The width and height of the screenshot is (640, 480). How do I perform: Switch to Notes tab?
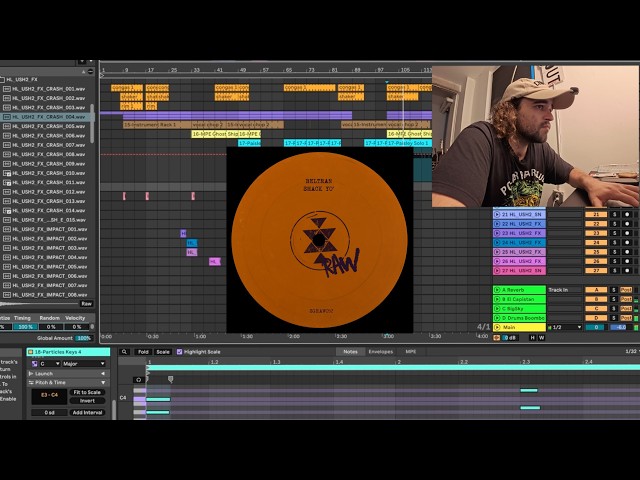(350, 352)
